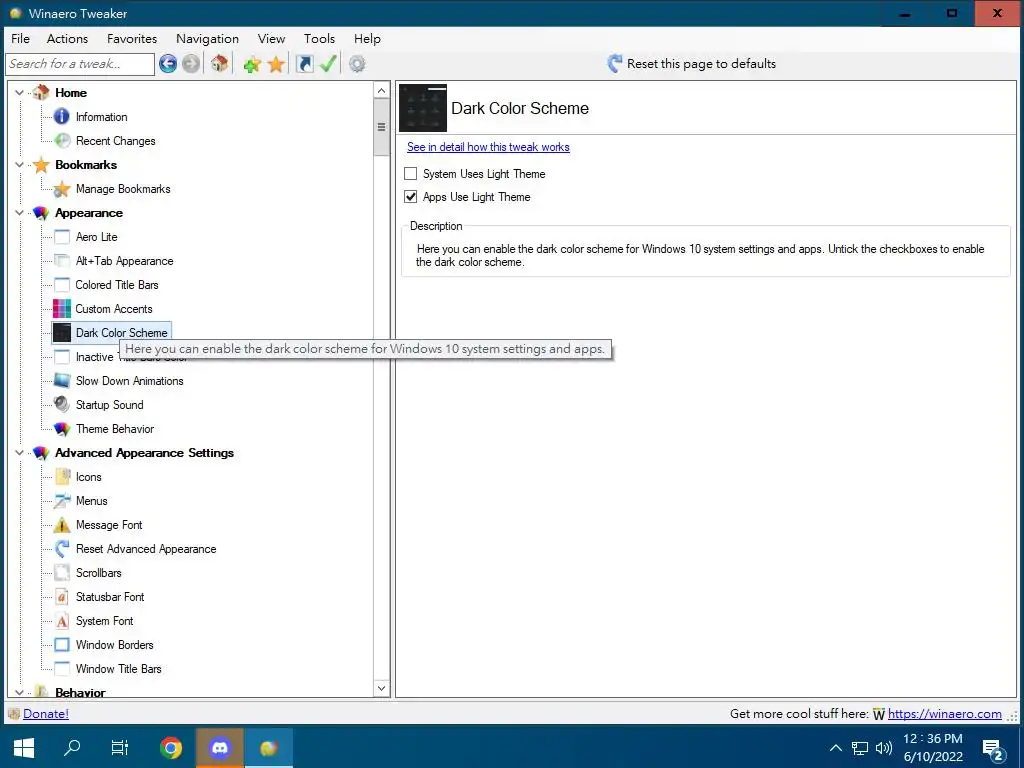Click the System Font letter A icon
The image size is (1024, 768).
pyautogui.click(x=62, y=620)
